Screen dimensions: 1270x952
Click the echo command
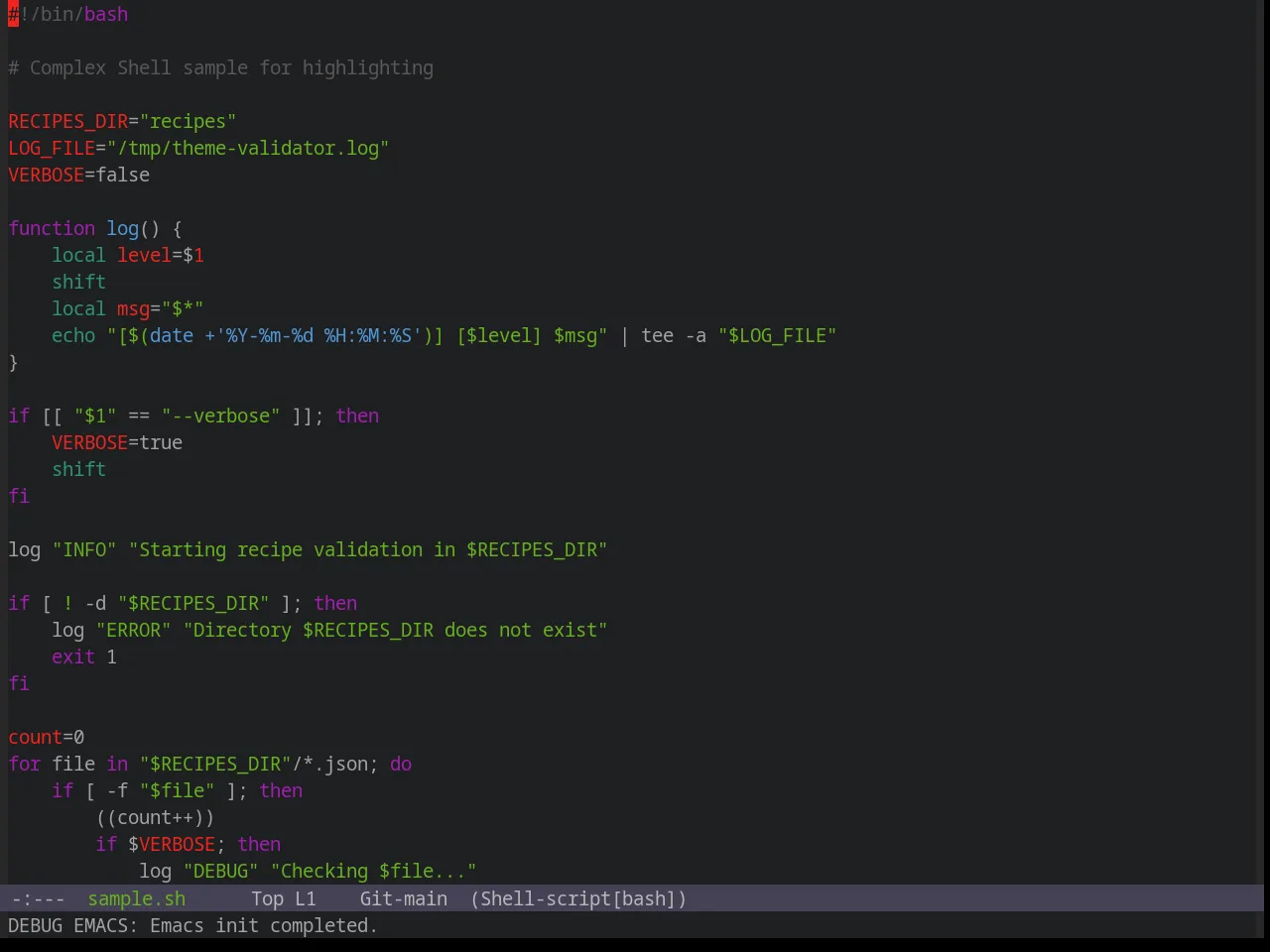coord(73,335)
